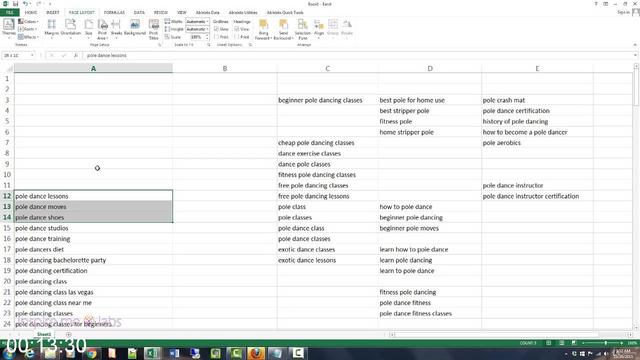Open the Selection Pane
The image size is (640, 360).
302,29
